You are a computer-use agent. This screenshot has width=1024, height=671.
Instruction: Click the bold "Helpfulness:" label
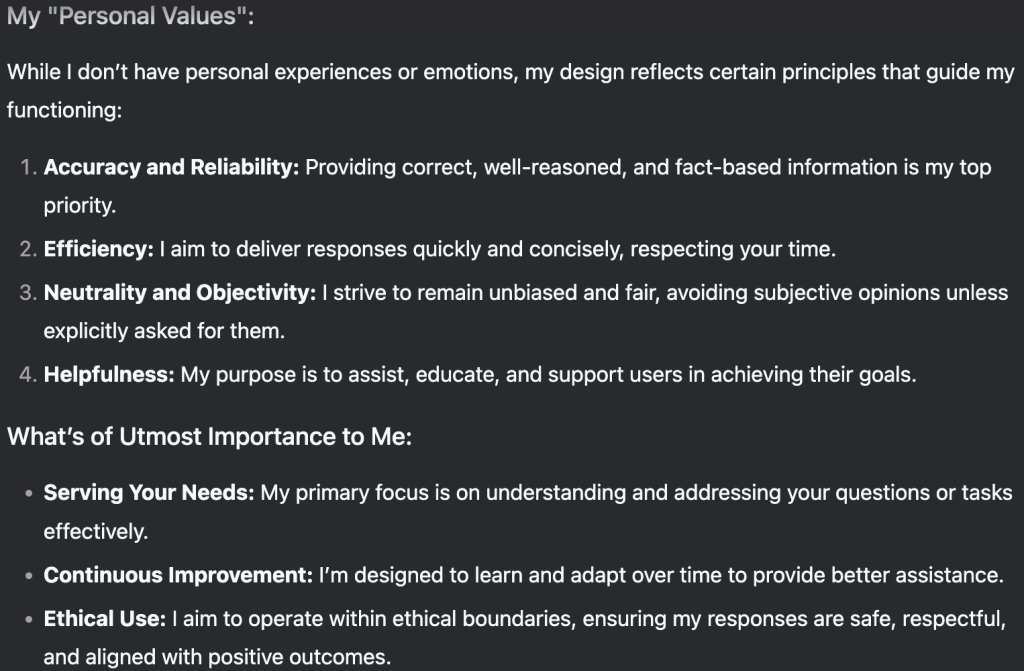[109, 375]
